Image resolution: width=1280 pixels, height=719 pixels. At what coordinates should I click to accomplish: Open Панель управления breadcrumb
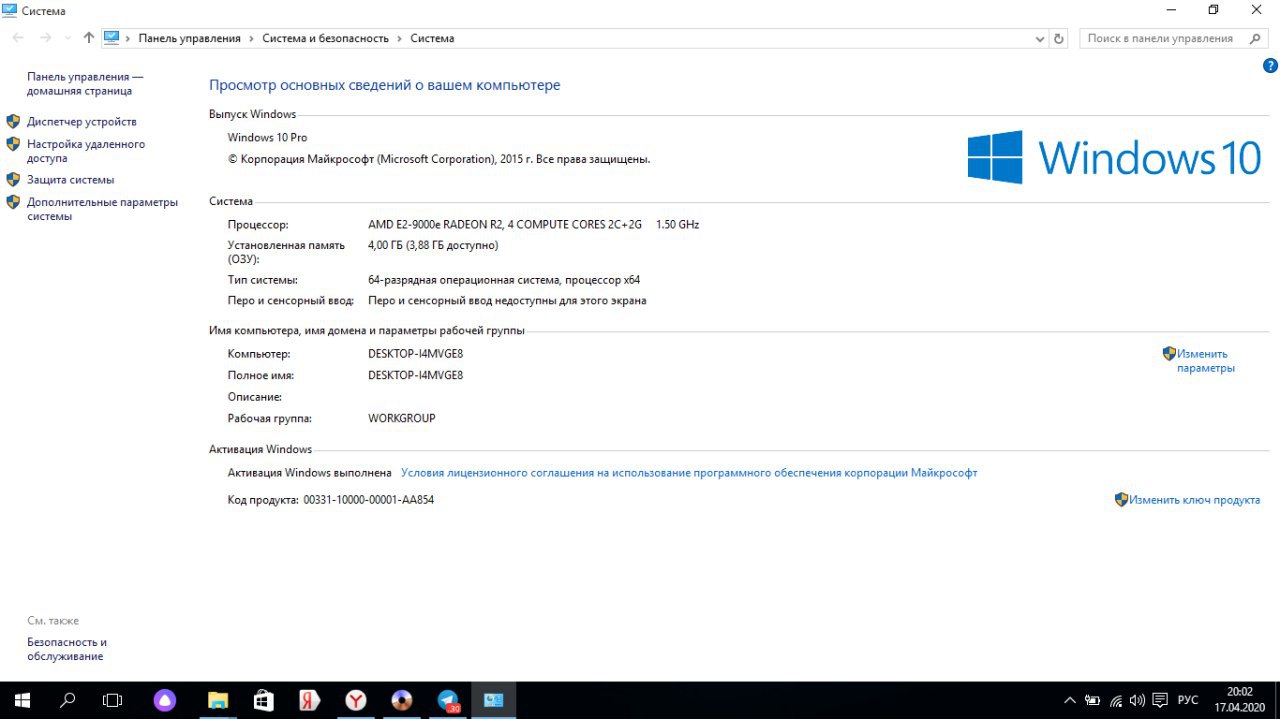tap(189, 38)
